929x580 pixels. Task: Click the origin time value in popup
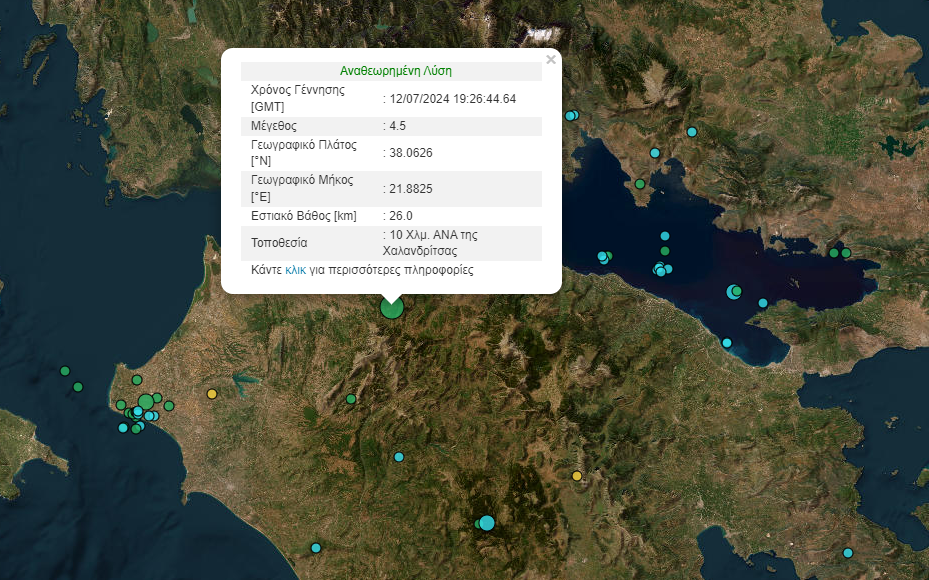(x=453, y=98)
